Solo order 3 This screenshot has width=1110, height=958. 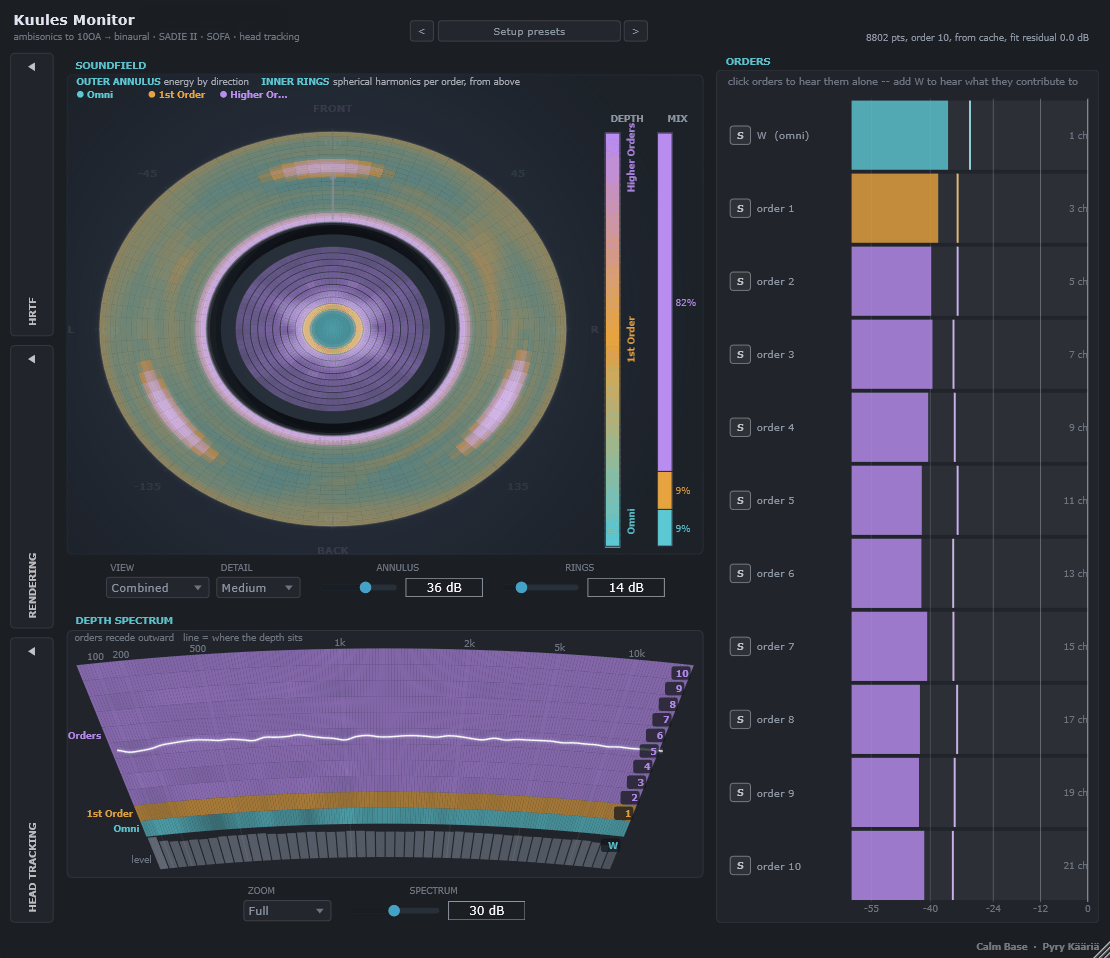point(740,354)
